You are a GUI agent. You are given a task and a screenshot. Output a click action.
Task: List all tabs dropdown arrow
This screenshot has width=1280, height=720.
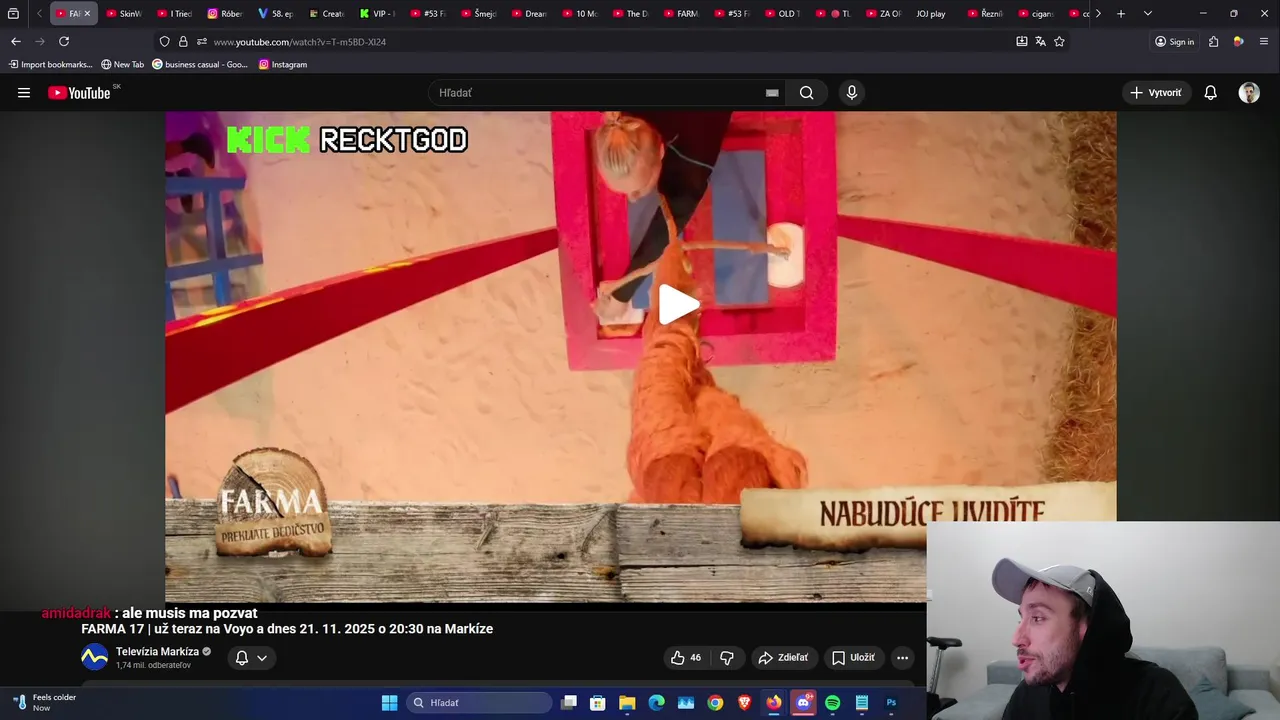(x=1147, y=13)
